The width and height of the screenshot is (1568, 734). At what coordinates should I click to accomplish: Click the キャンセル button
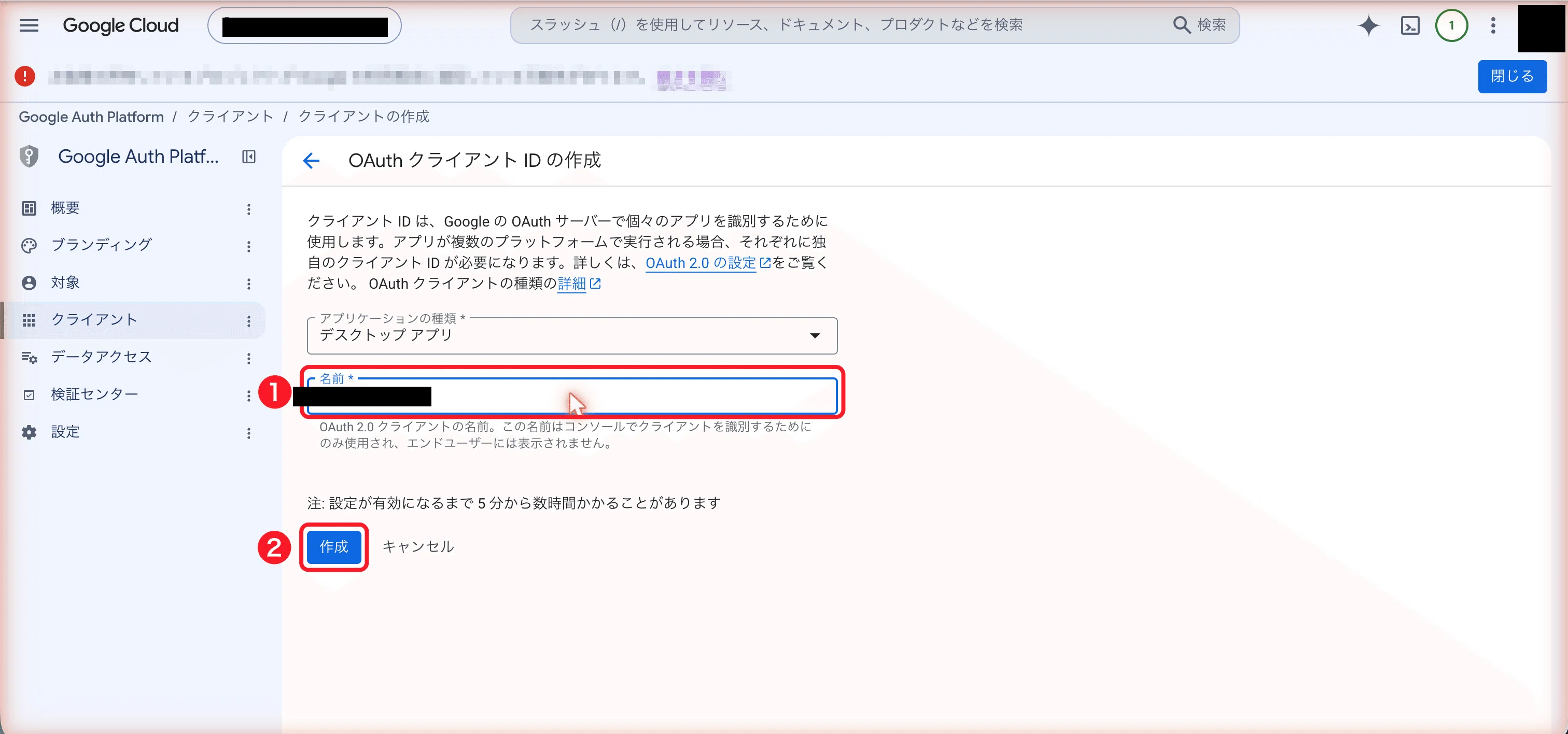coord(418,546)
